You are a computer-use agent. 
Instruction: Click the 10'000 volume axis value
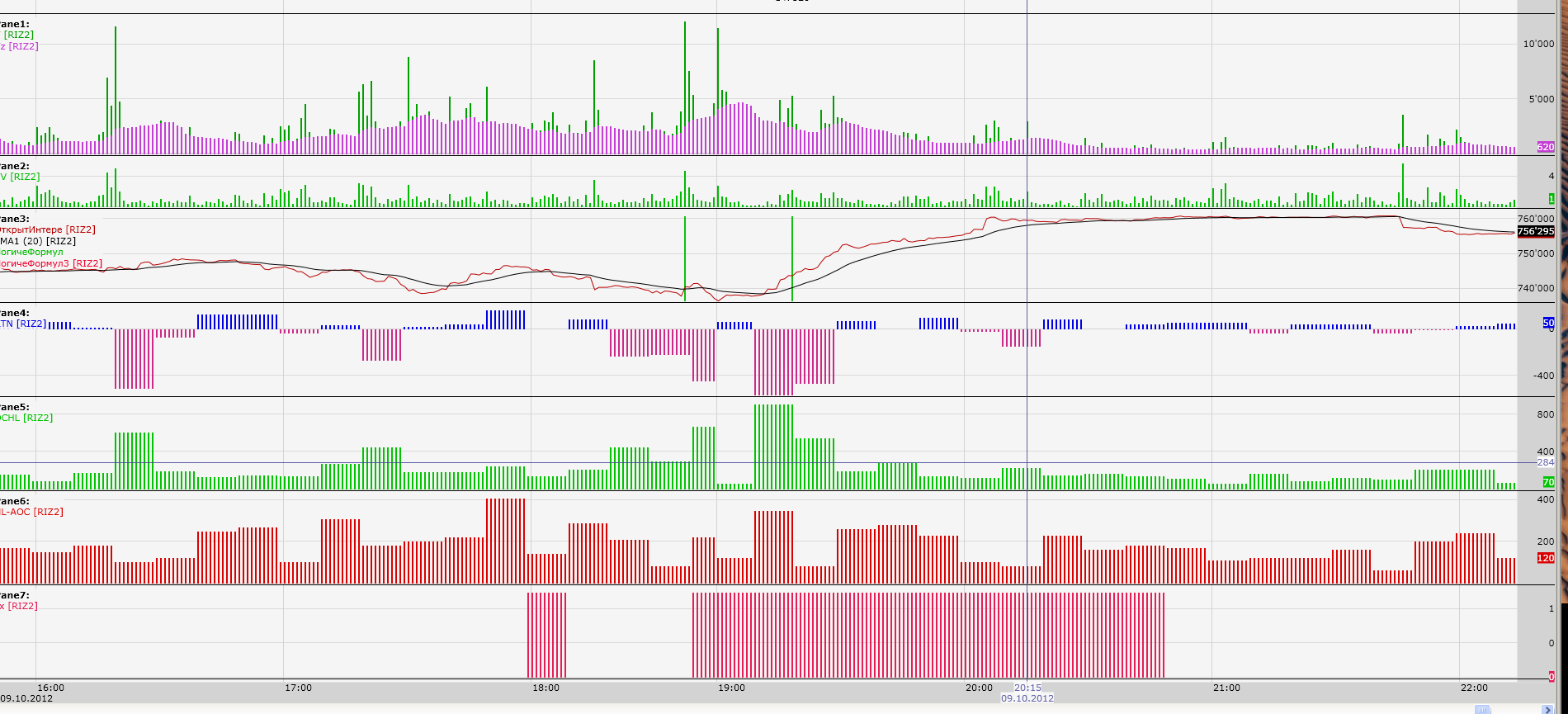coord(1538,44)
